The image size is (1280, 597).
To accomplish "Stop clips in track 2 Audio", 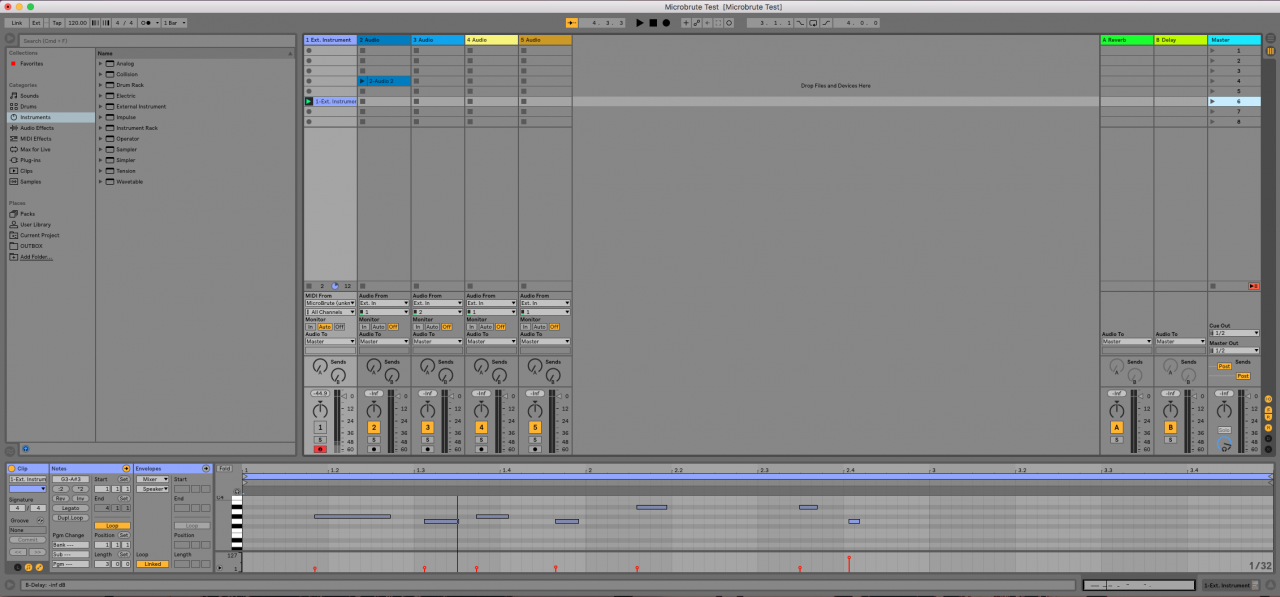I will pyautogui.click(x=363, y=286).
